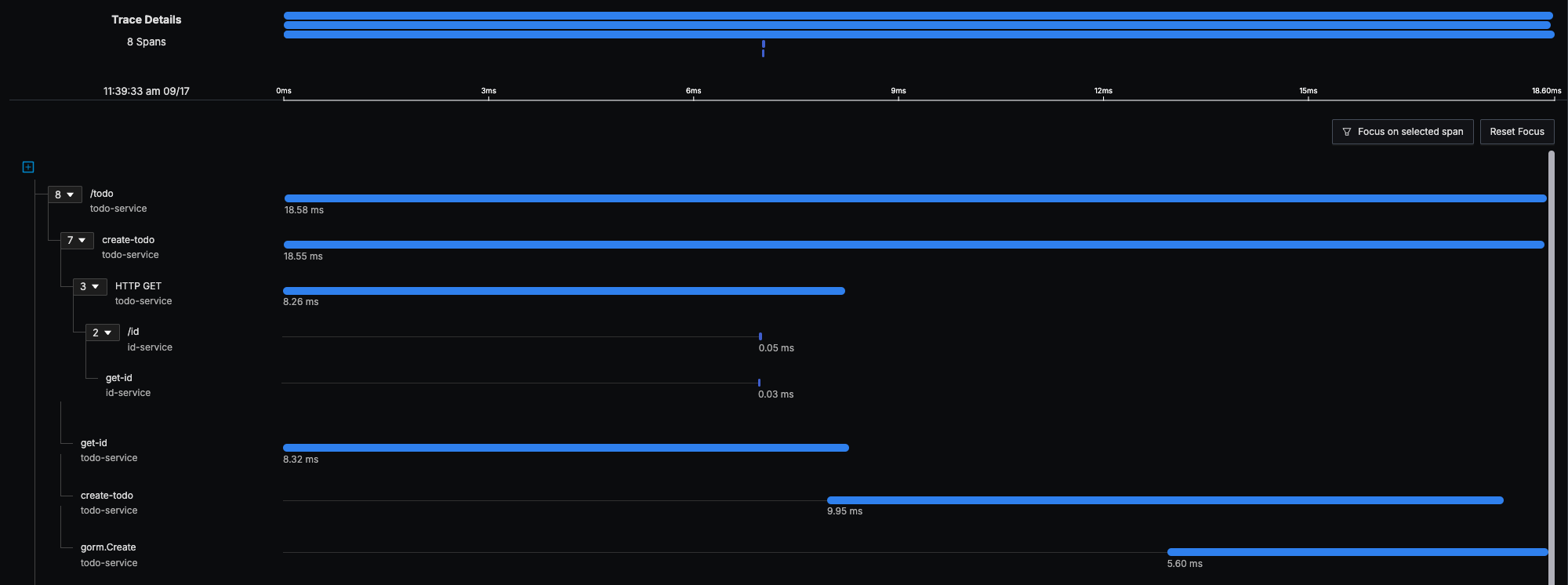Click the 18.60ms end label on ruler
1568x585 pixels.
(x=1546, y=91)
